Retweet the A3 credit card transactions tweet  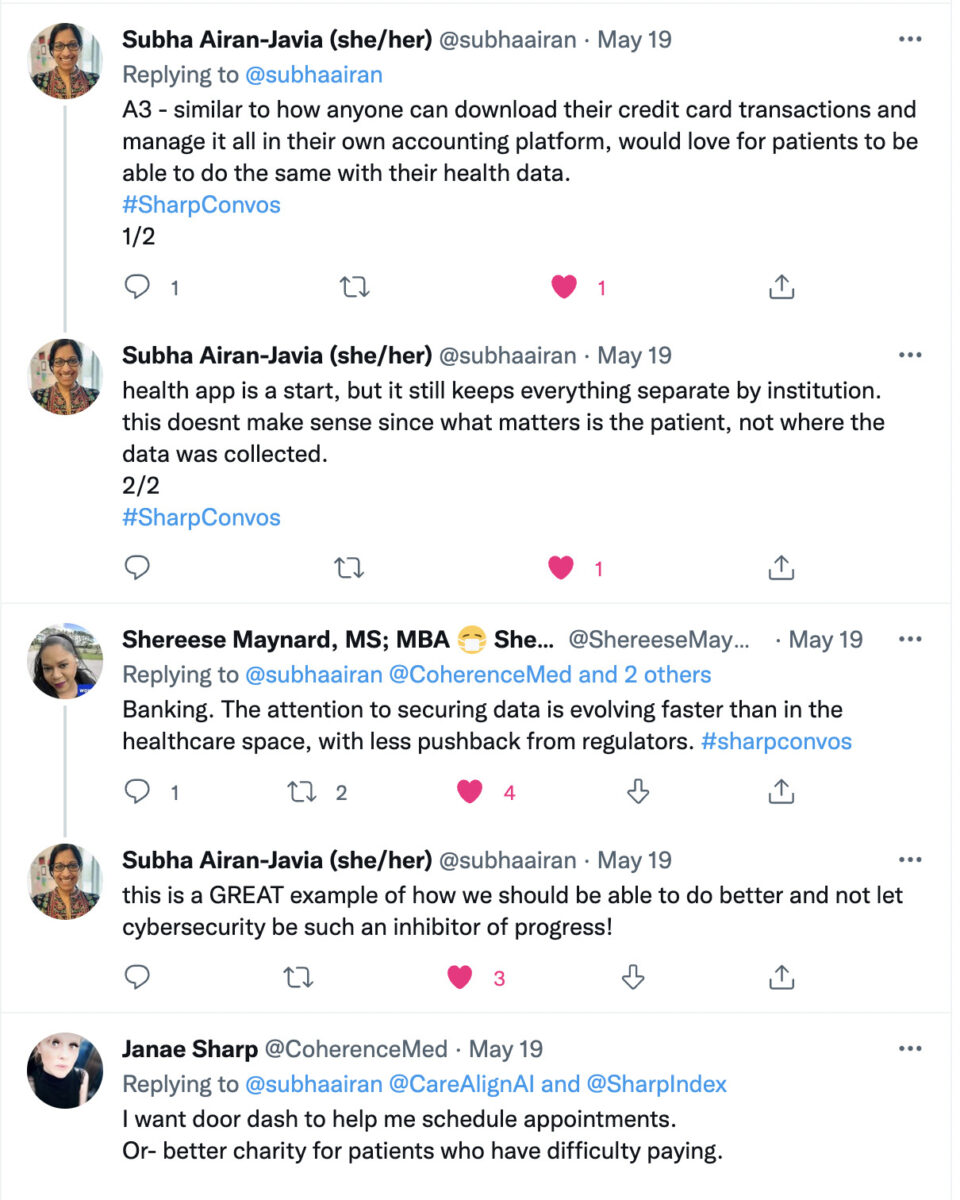tap(354, 288)
